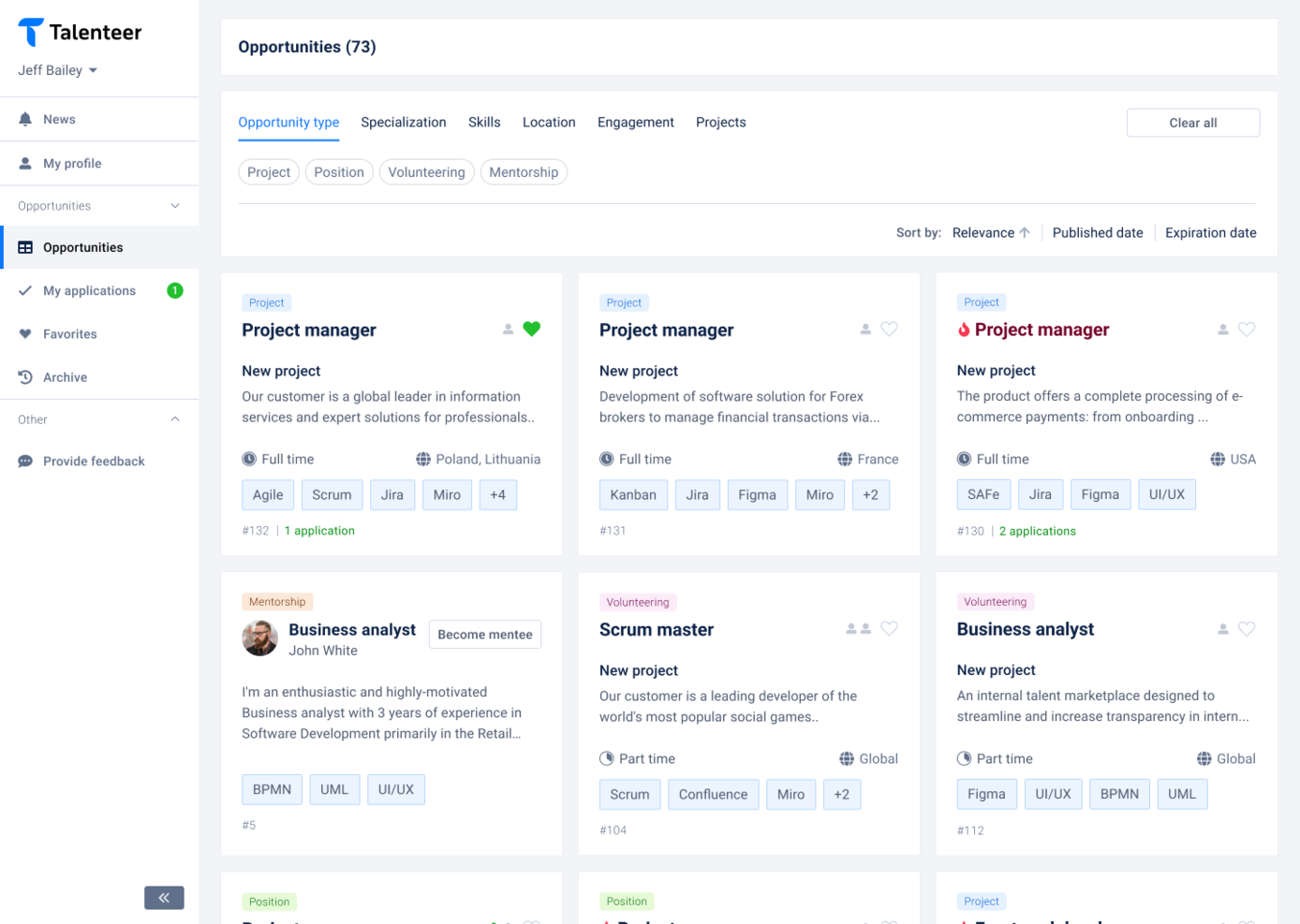The image size is (1300, 924).
Task: Switch to the Opportunity type tab
Action: tap(288, 123)
